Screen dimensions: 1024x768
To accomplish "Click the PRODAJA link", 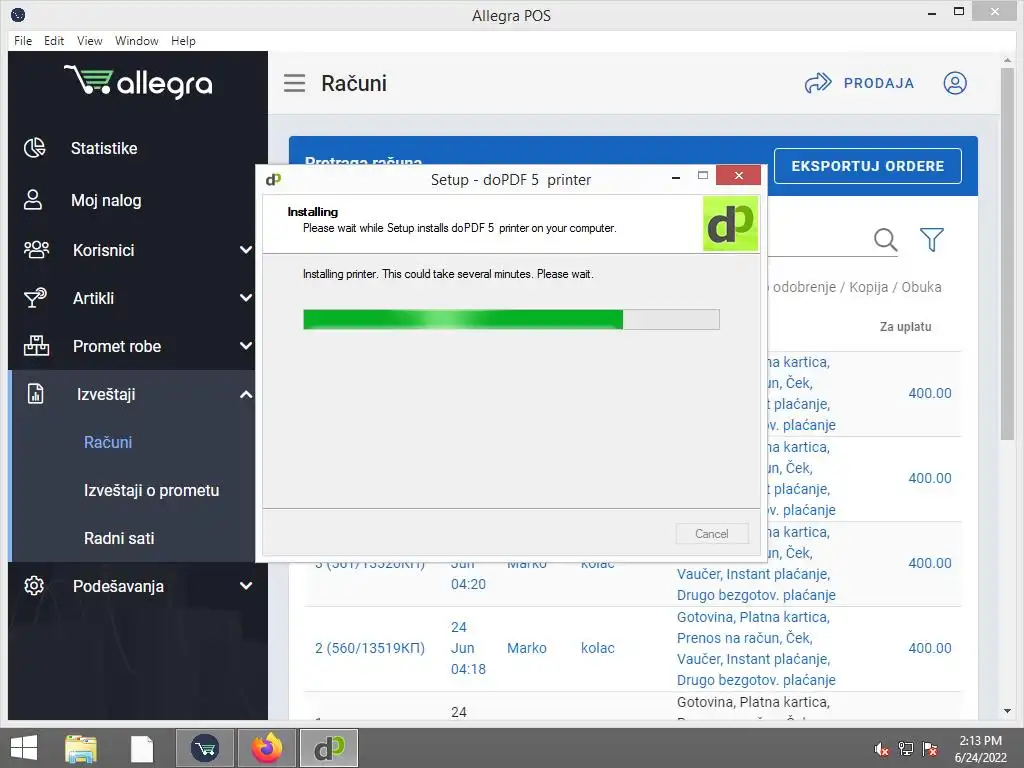I will point(878,83).
